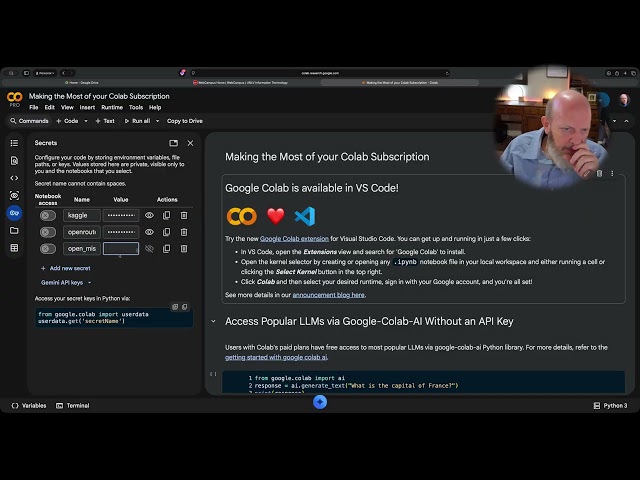Add a Text cell
640x480 pixels.
105,121
